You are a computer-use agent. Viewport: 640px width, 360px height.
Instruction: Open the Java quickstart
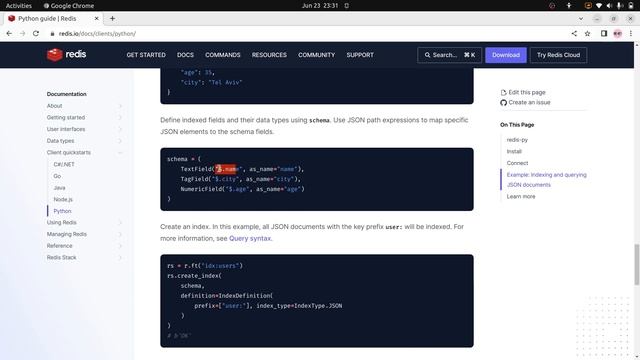(x=59, y=188)
